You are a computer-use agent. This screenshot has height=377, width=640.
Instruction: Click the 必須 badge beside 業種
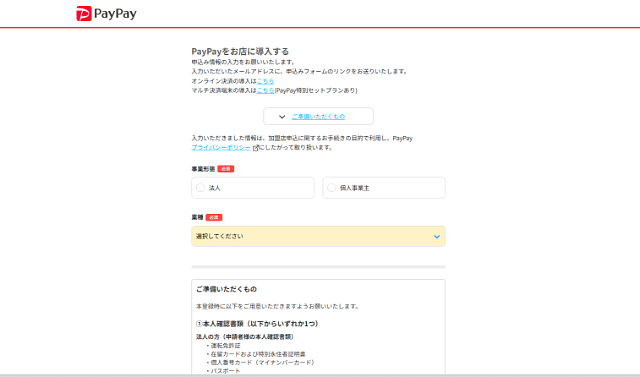pyautogui.click(x=214, y=217)
